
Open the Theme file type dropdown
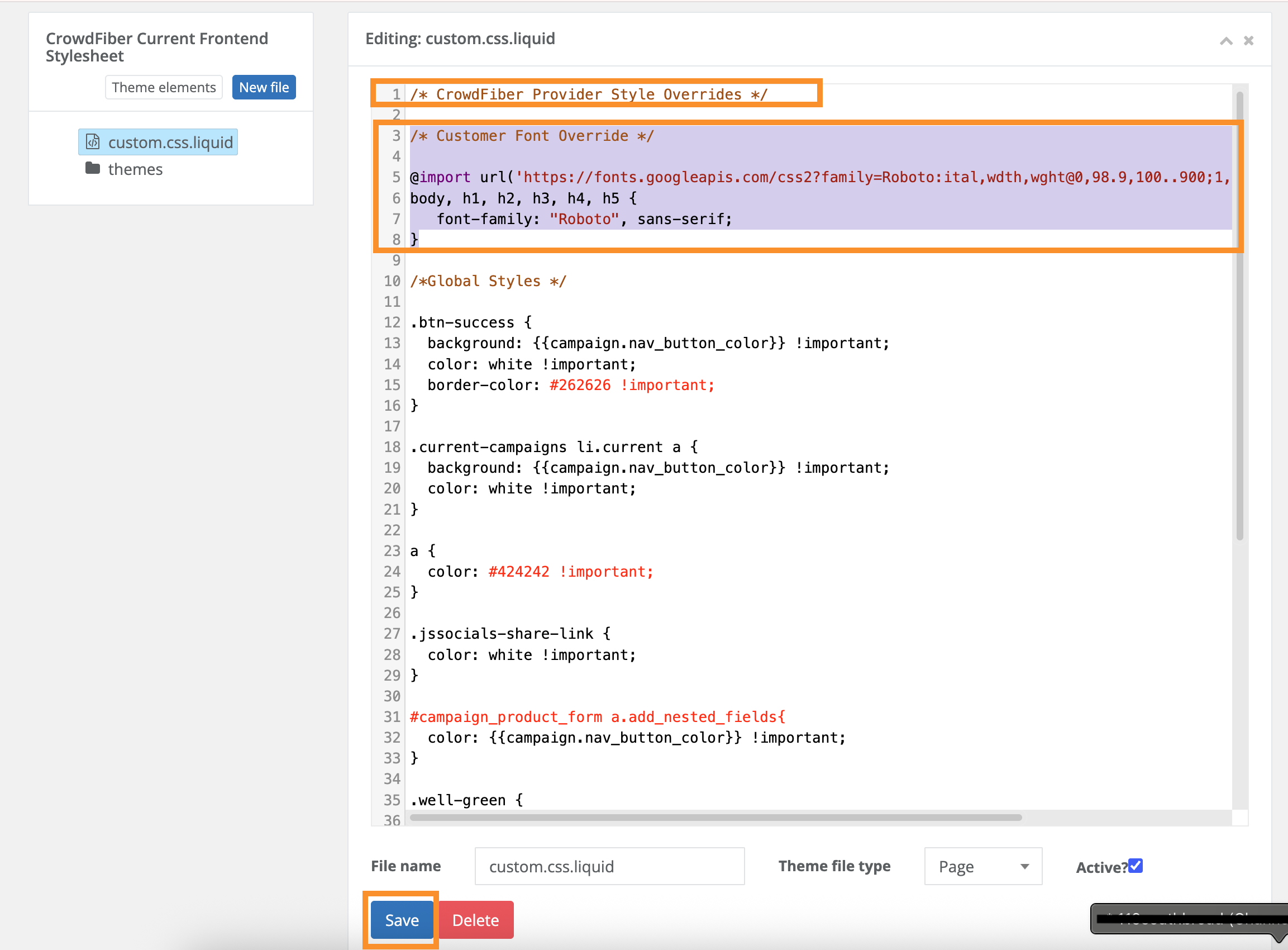point(982,866)
